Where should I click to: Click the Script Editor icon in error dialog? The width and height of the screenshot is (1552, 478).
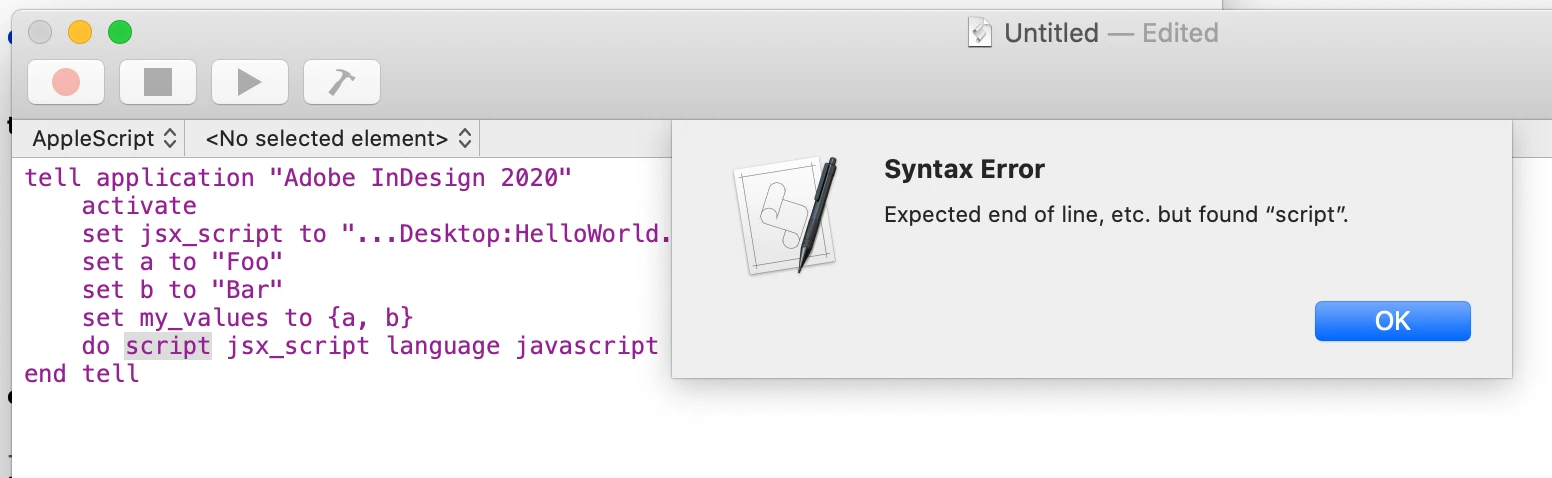786,215
